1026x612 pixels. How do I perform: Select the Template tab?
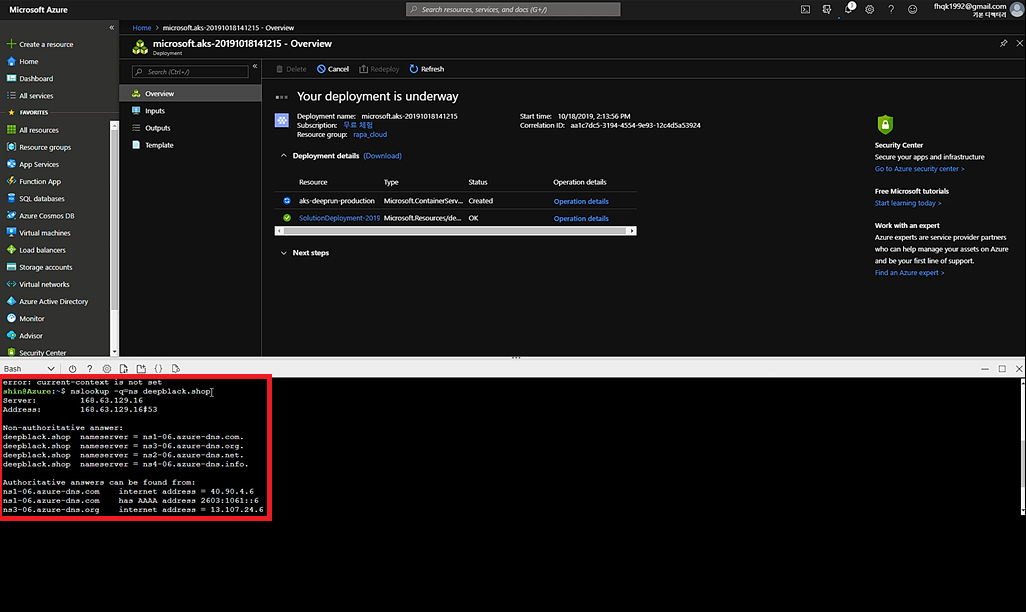pyautogui.click(x=190, y=145)
